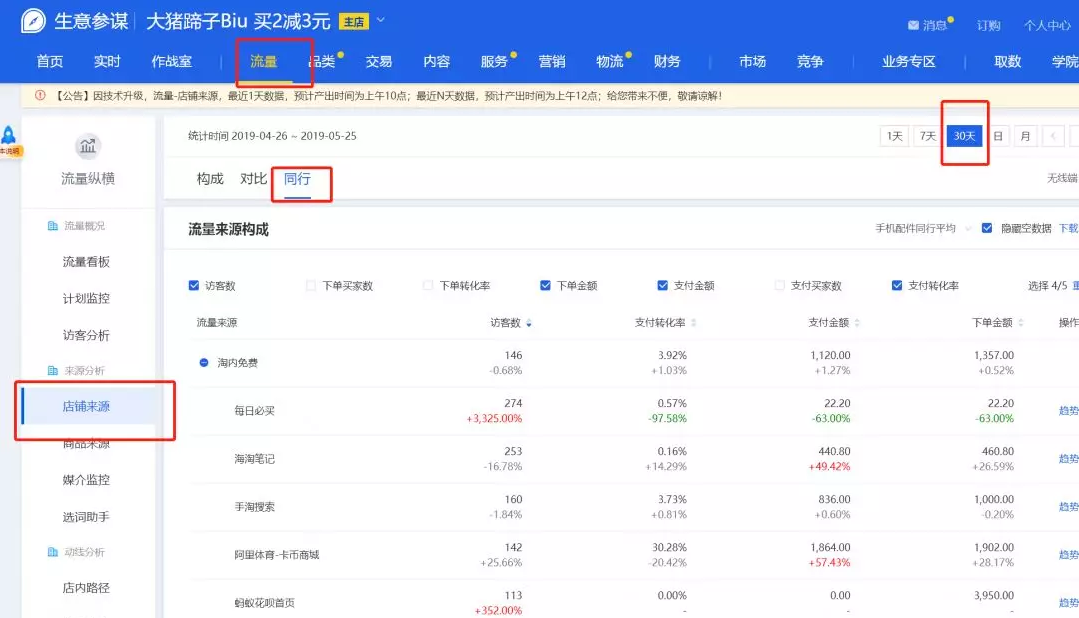This screenshot has height=618, width=1079.
Task: Open the 服务 menu
Action: pos(494,61)
